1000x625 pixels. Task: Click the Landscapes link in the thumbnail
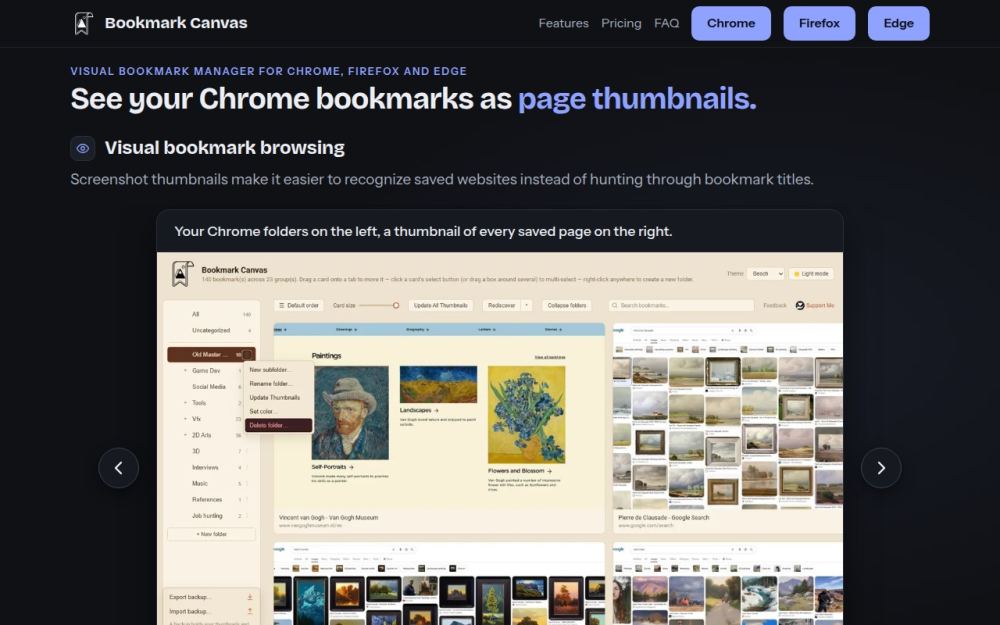[419, 410]
